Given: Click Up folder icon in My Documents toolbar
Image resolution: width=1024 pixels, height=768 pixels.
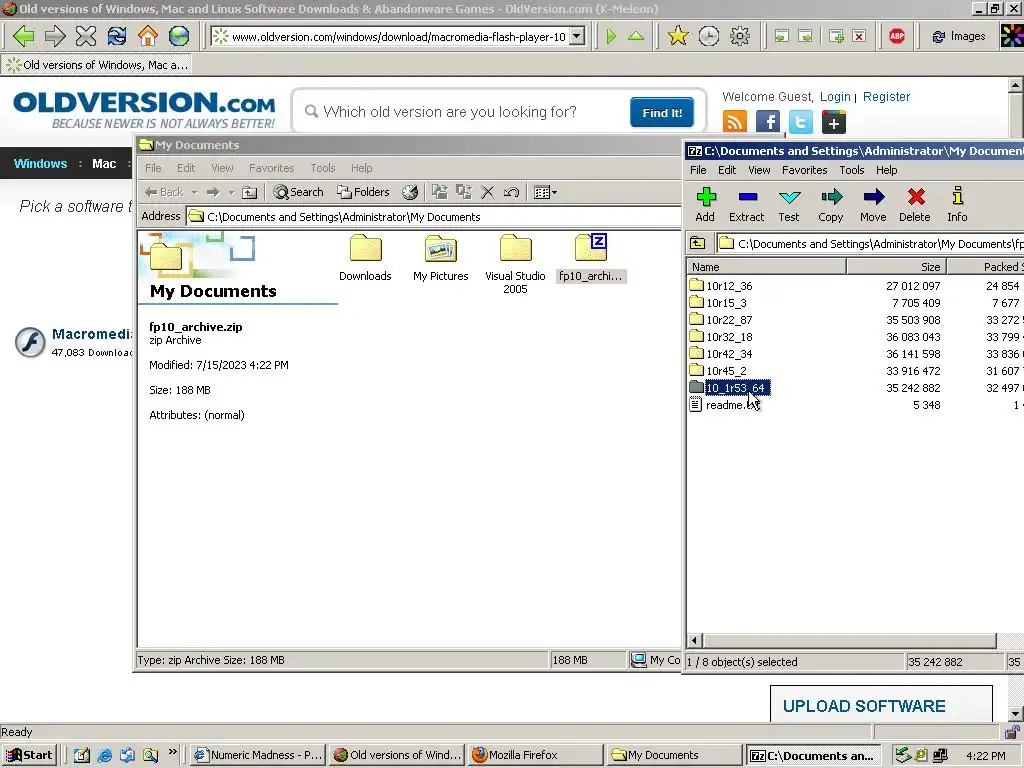Looking at the screenshot, I should click(249, 192).
